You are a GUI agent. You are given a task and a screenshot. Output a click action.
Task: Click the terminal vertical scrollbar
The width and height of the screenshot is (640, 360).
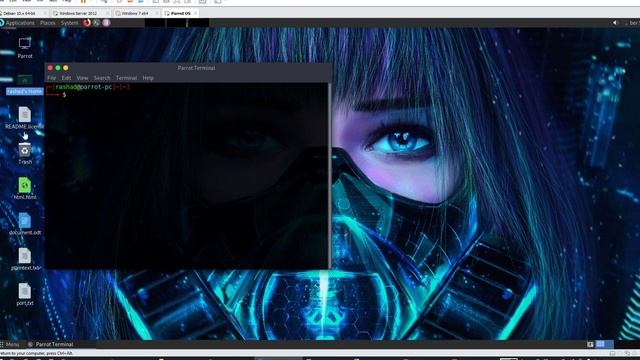(x=329, y=176)
